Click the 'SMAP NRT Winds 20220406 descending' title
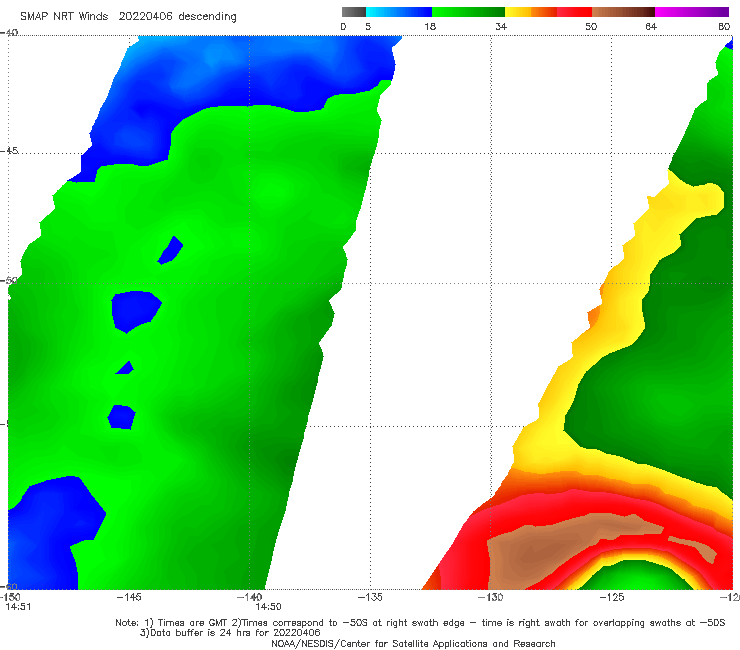This screenshot has height=650, width=740. pyautogui.click(x=128, y=17)
